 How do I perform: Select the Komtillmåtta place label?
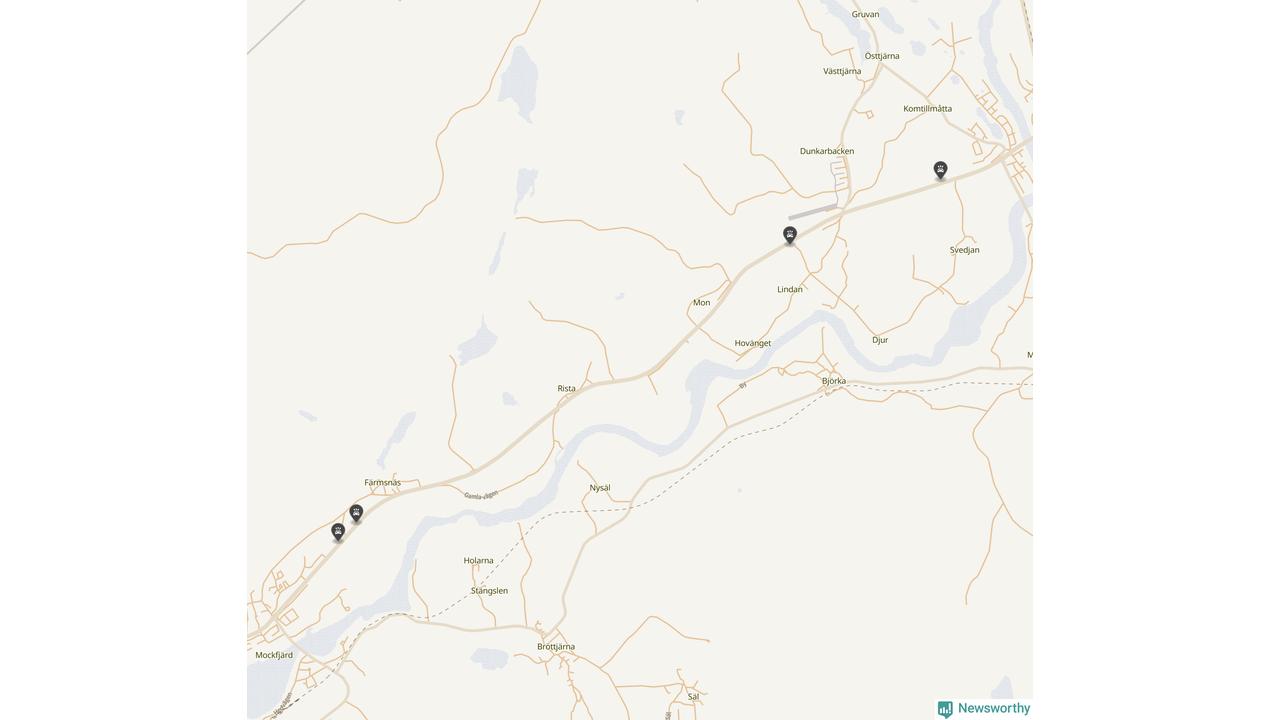928,109
